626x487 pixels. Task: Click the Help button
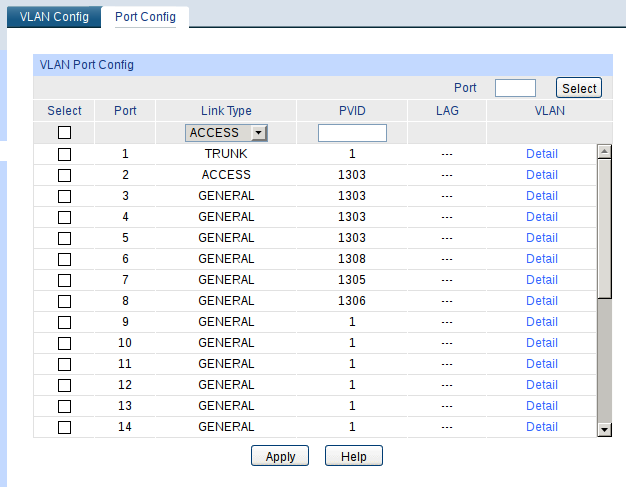(x=353, y=456)
